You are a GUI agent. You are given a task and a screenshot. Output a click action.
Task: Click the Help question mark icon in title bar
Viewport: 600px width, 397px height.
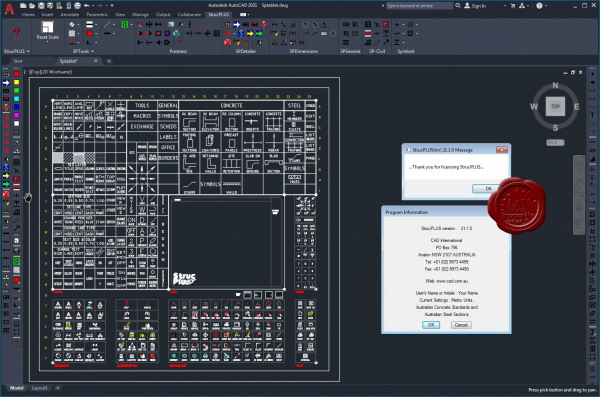point(539,5)
